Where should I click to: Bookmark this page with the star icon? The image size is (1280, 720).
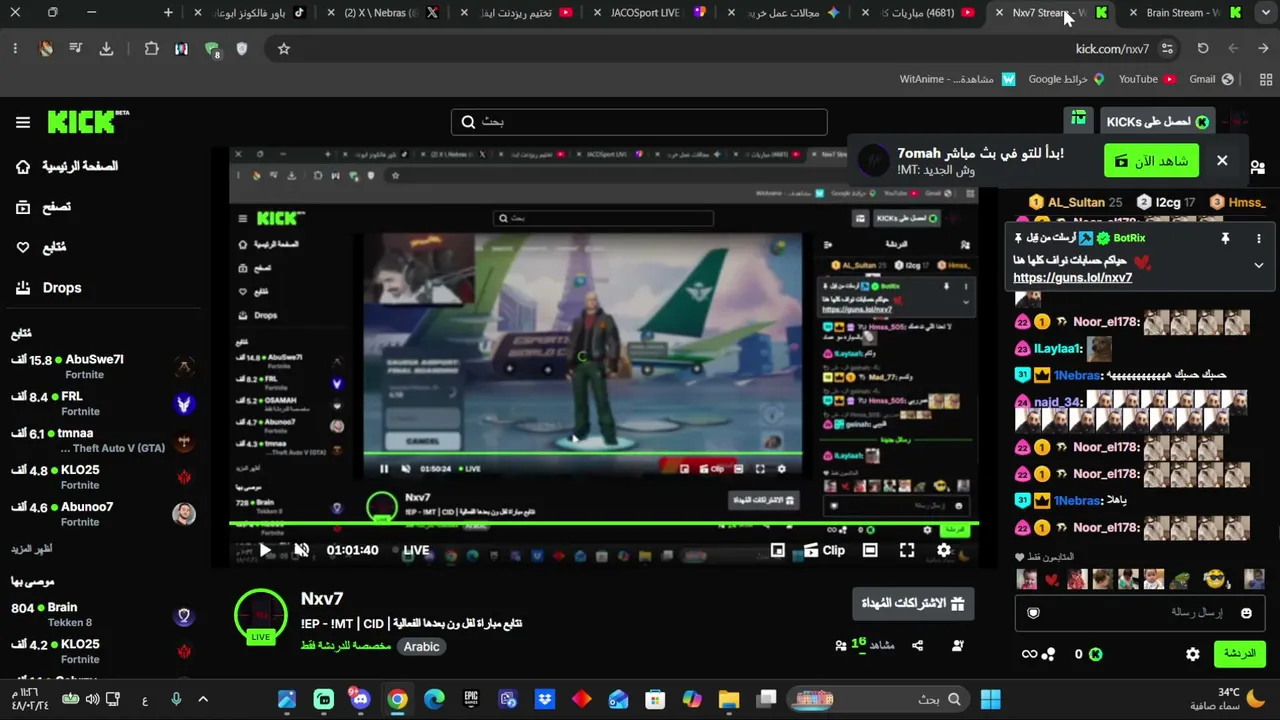284,48
